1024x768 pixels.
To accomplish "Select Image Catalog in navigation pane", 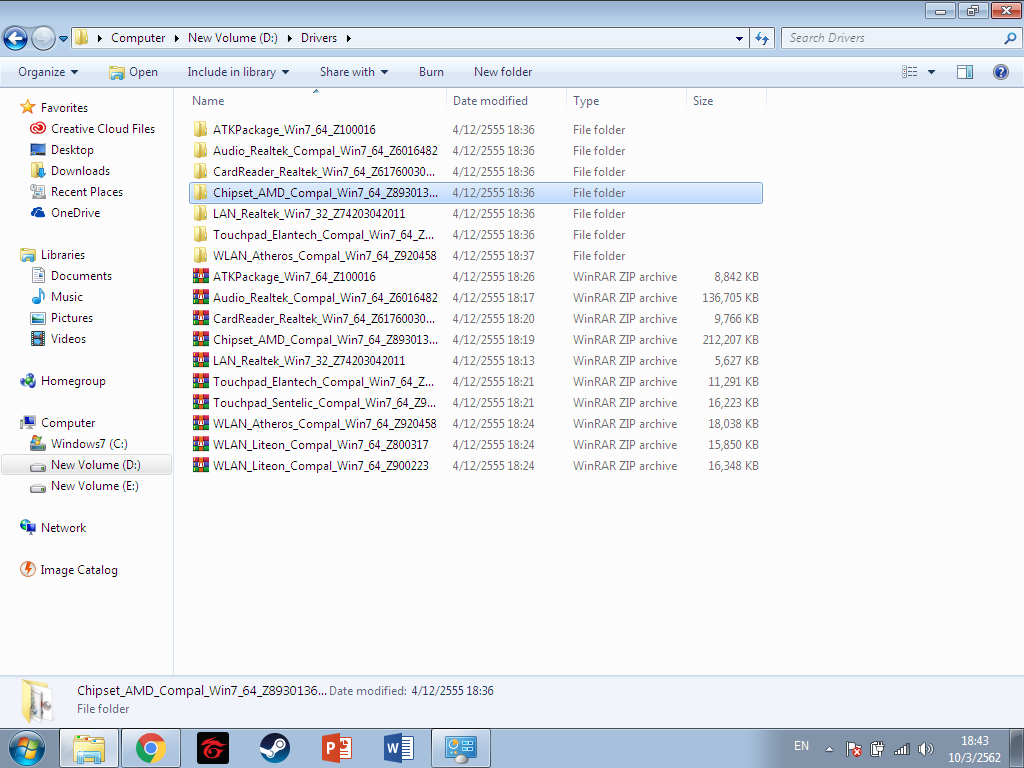I will pyautogui.click(x=69, y=569).
